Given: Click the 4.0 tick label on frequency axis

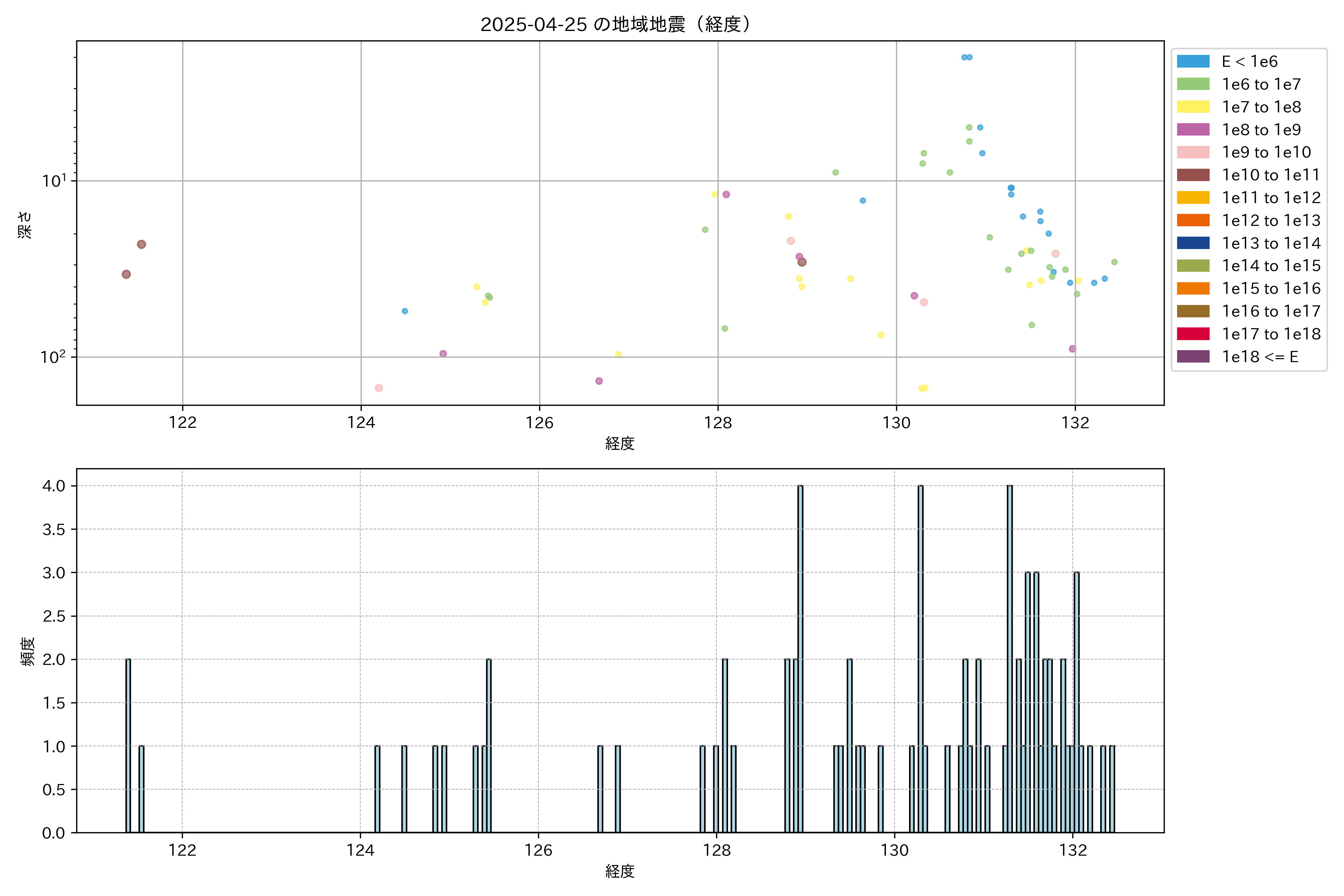Looking at the screenshot, I should [x=54, y=486].
